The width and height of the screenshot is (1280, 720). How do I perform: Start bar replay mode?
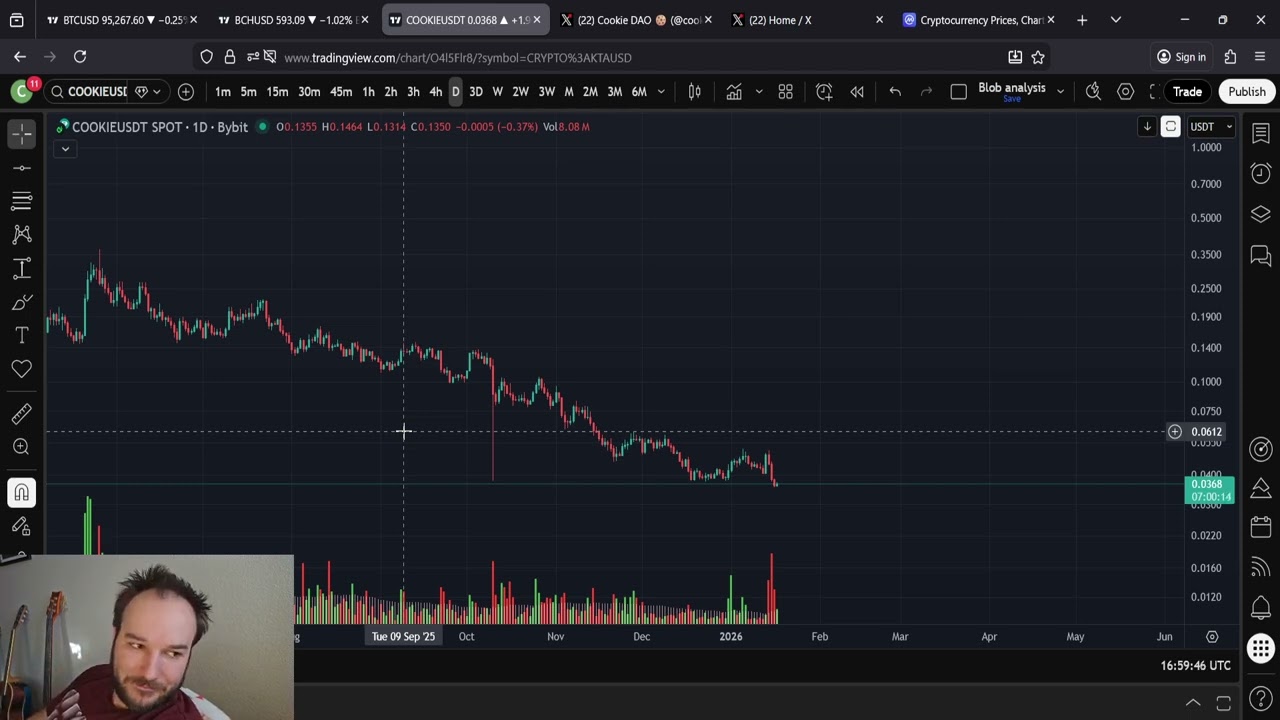pos(857,92)
